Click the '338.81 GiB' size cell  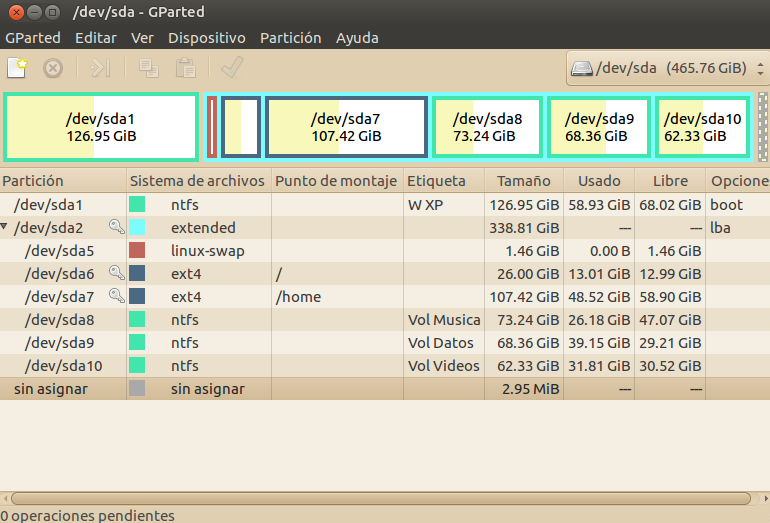pyautogui.click(x=524, y=228)
